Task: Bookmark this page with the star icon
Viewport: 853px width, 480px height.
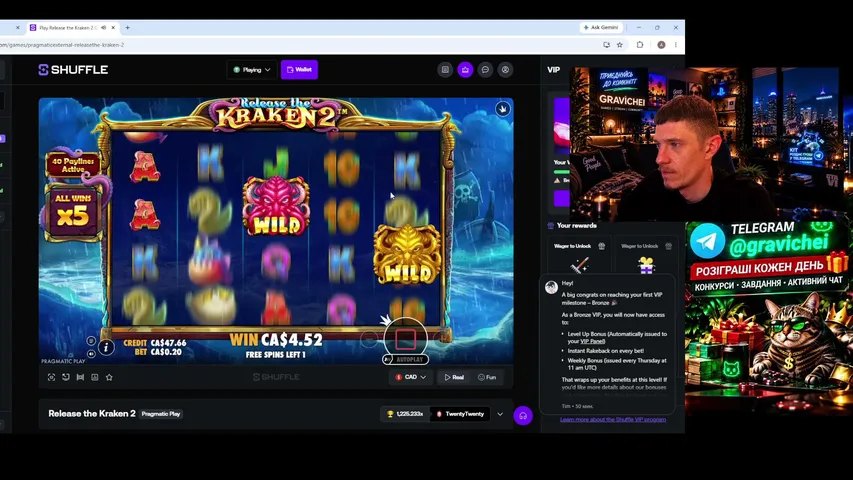Action: coord(620,45)
